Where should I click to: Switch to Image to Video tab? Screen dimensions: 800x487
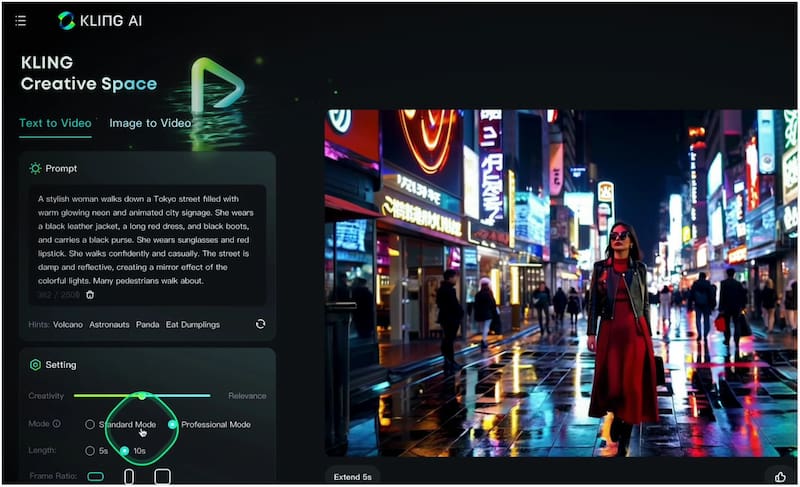point(150,123)
